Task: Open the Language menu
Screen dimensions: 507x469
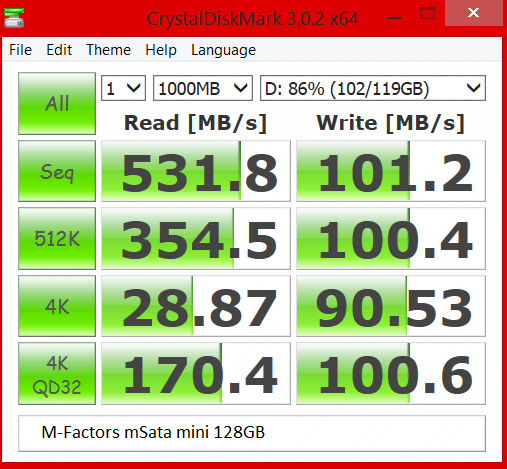Action: pyautogui.click(x=223, y=50)
